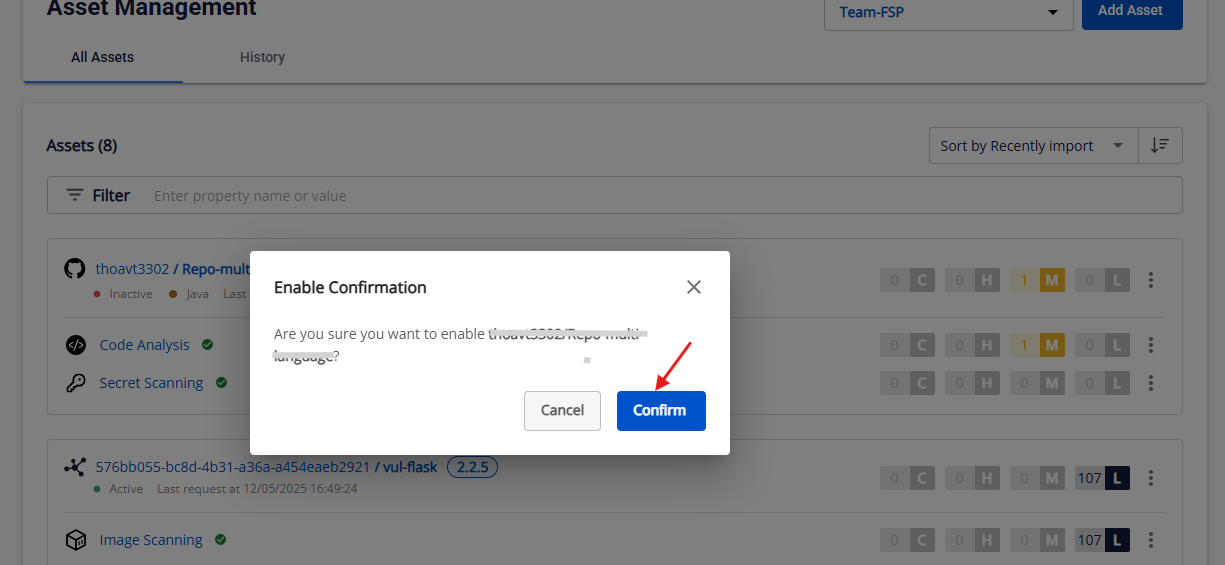Click the Active status under vul-flask
The image size is (1225, 565).
[126, 489]
